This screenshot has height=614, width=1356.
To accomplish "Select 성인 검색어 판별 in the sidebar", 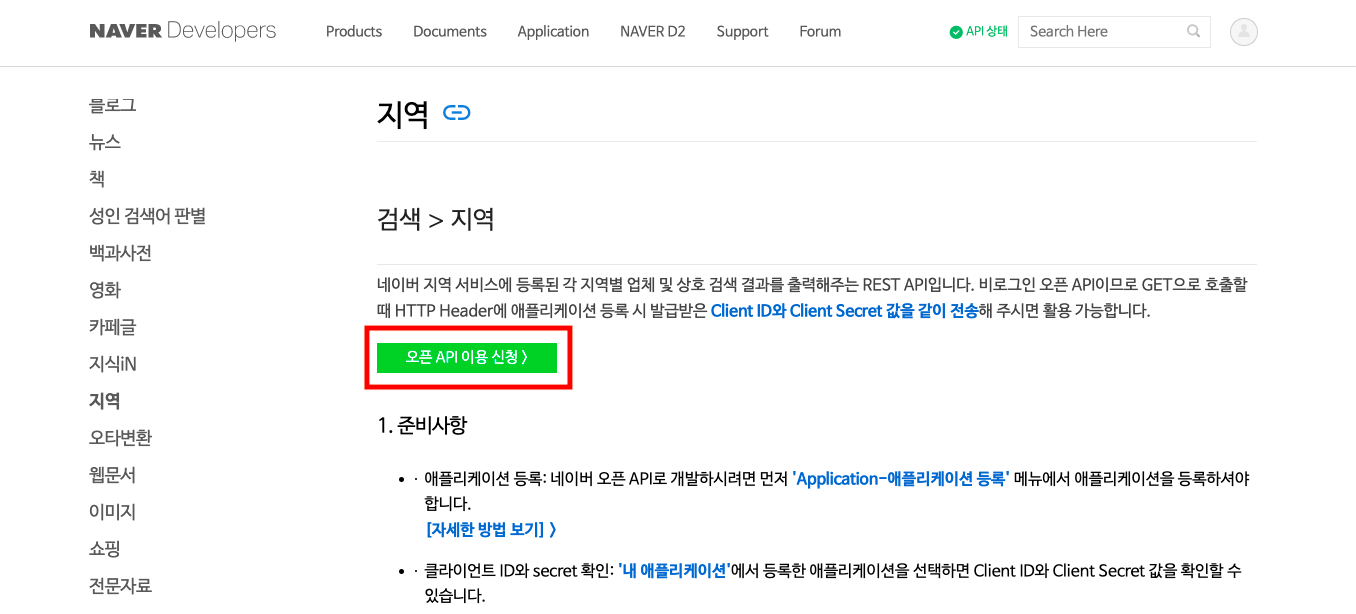I will pyautogui.click(x=147, y=216).
